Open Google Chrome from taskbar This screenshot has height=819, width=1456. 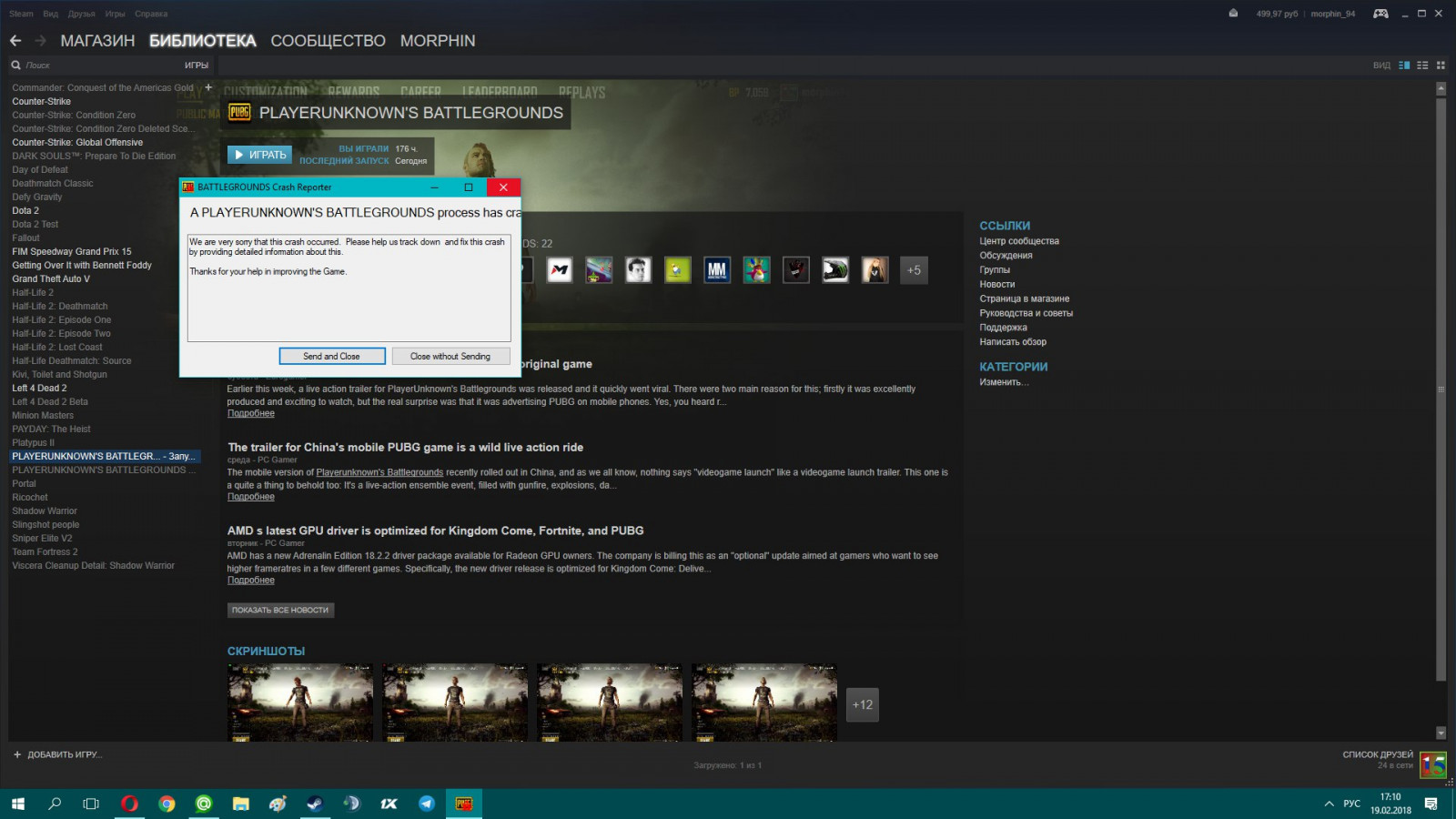click(167, 804)
